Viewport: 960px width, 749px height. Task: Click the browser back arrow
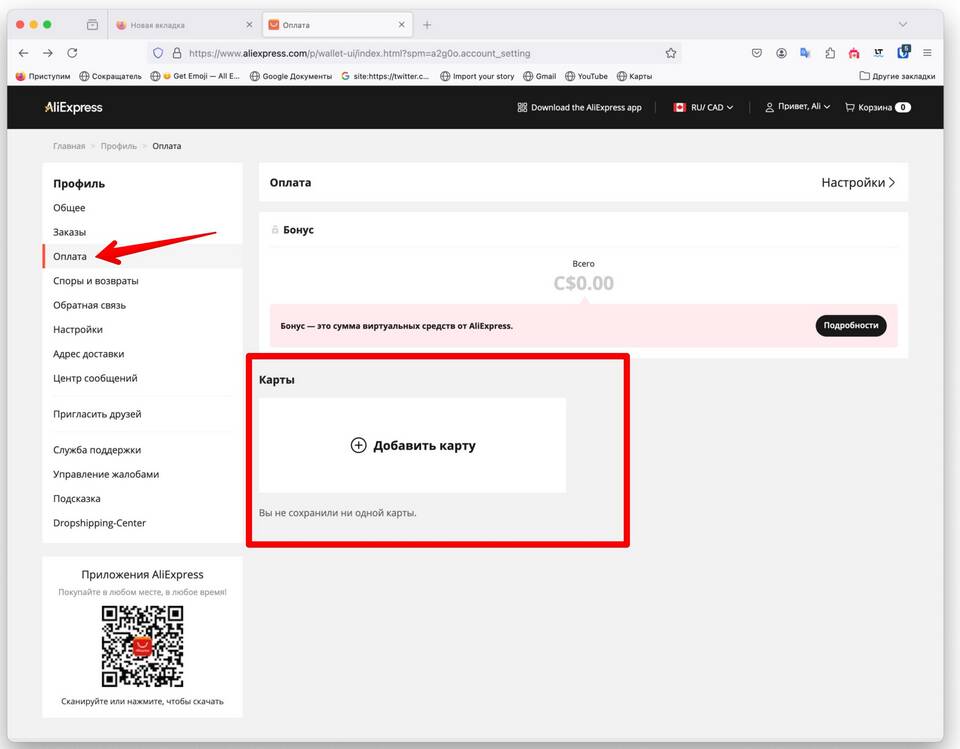click(x=23, y=53)
